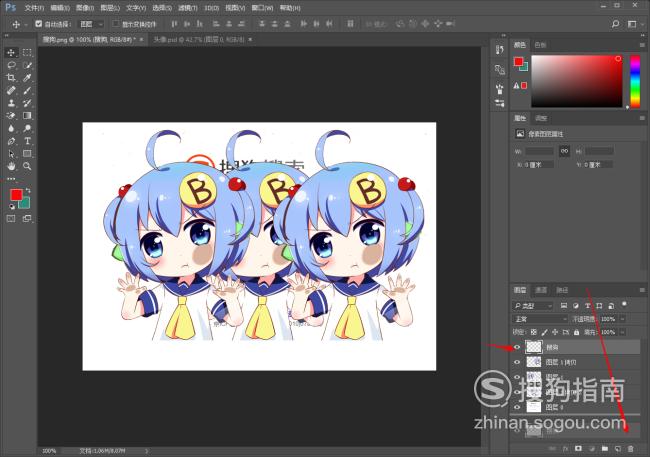Expand the fill 100% slider arrow
Image resolution: width=650 pixels, height=457 pixels.
coord(622,332)
